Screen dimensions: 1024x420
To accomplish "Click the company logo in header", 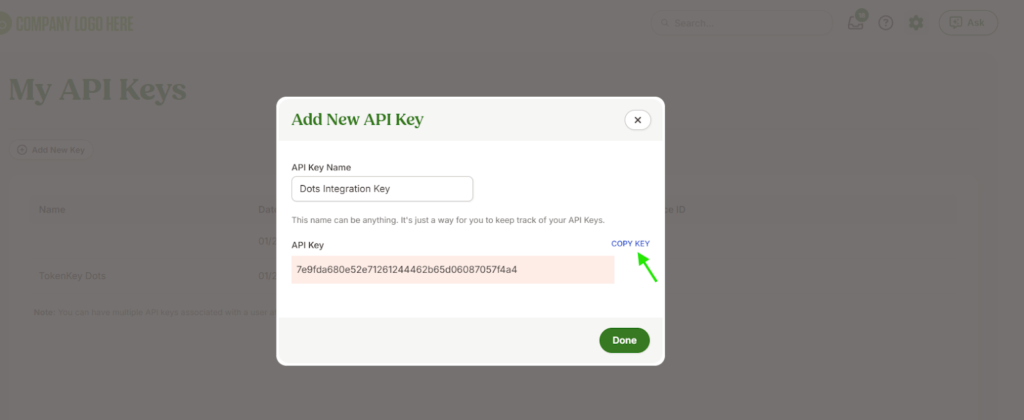I will tap(66, 25).
